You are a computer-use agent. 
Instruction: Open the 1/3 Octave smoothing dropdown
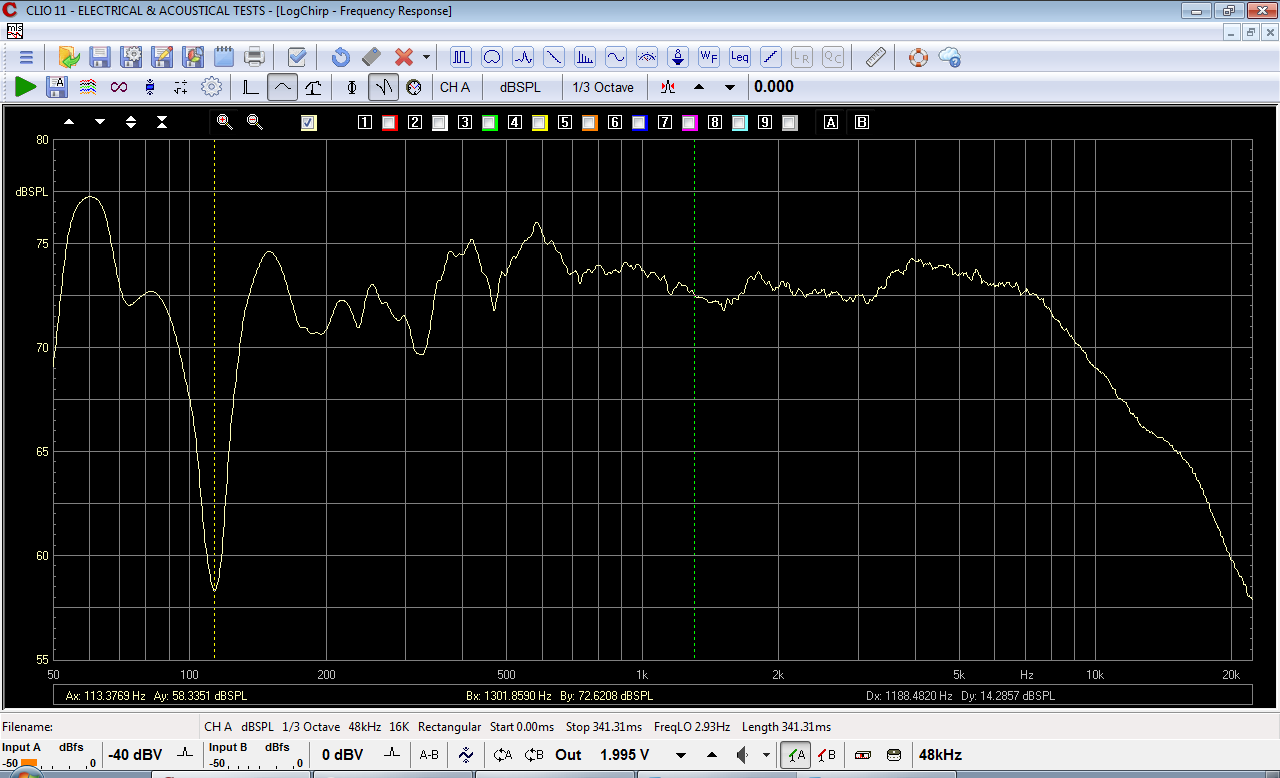[603, 87]
